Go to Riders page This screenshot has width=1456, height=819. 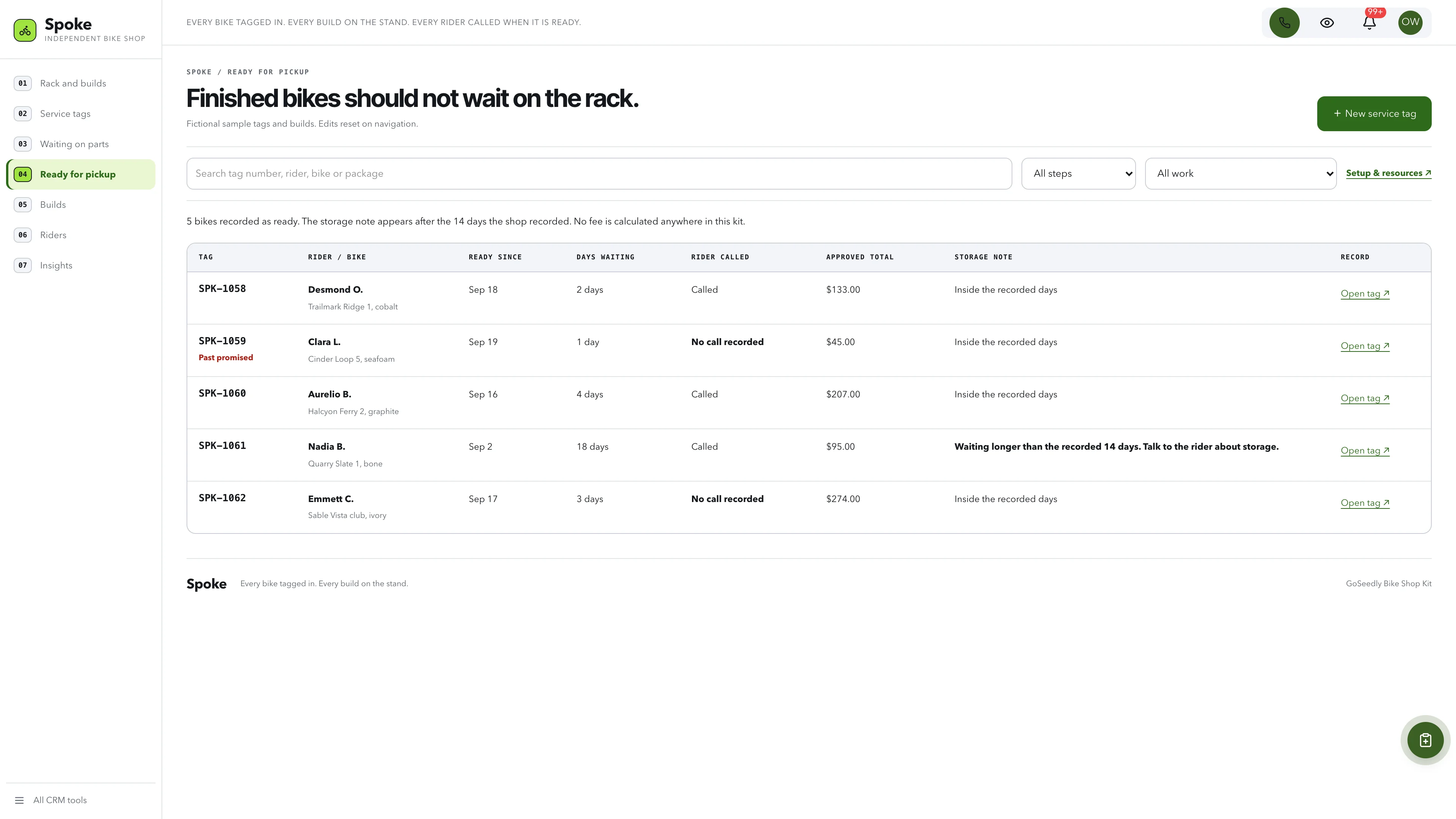[x=81, y=235]
